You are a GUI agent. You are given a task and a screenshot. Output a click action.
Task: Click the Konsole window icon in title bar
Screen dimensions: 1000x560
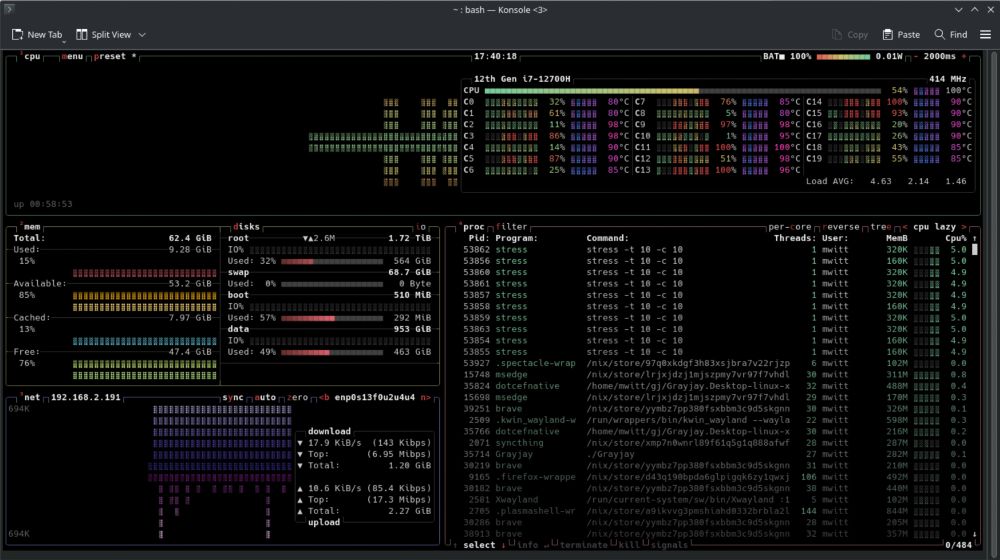(9, 9)
